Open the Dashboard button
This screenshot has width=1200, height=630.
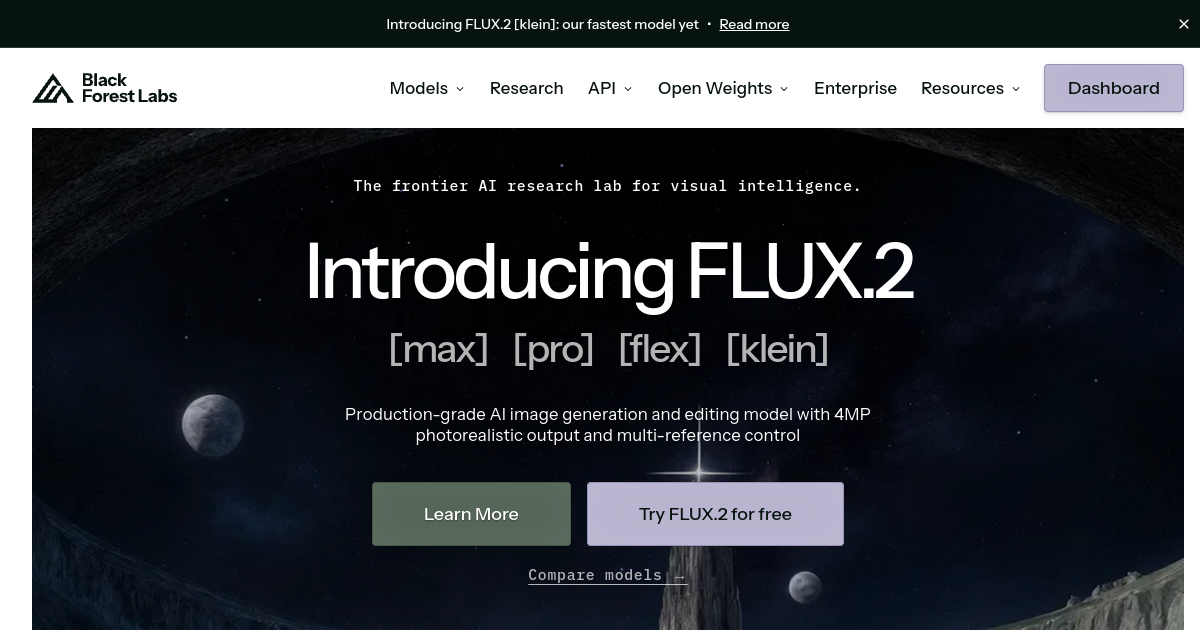tap(1114, 88)
